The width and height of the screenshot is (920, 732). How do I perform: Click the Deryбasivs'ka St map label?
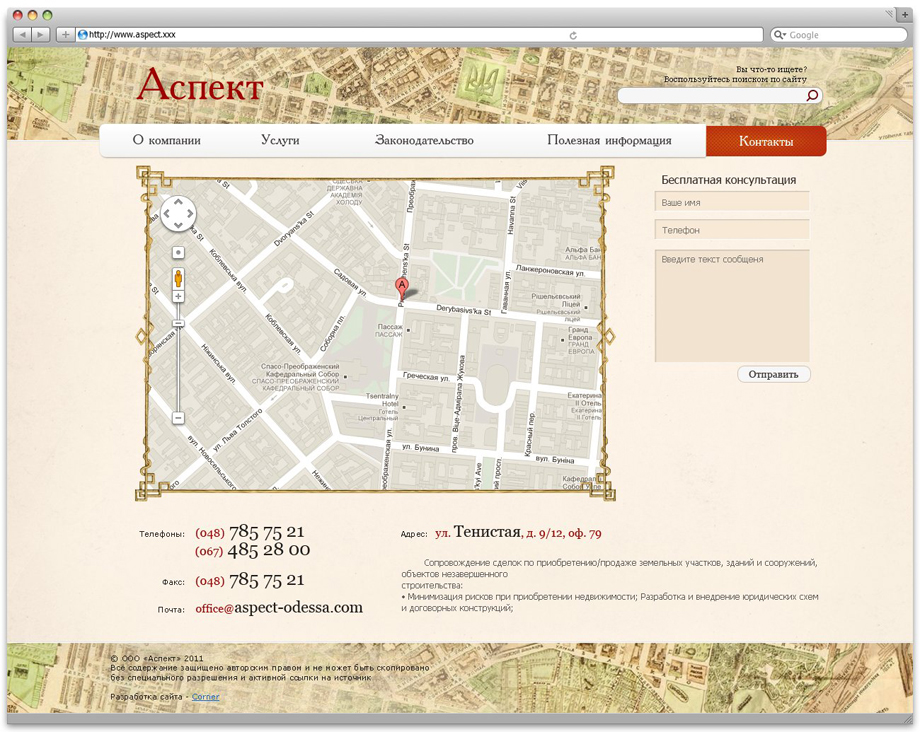[464, 309]
